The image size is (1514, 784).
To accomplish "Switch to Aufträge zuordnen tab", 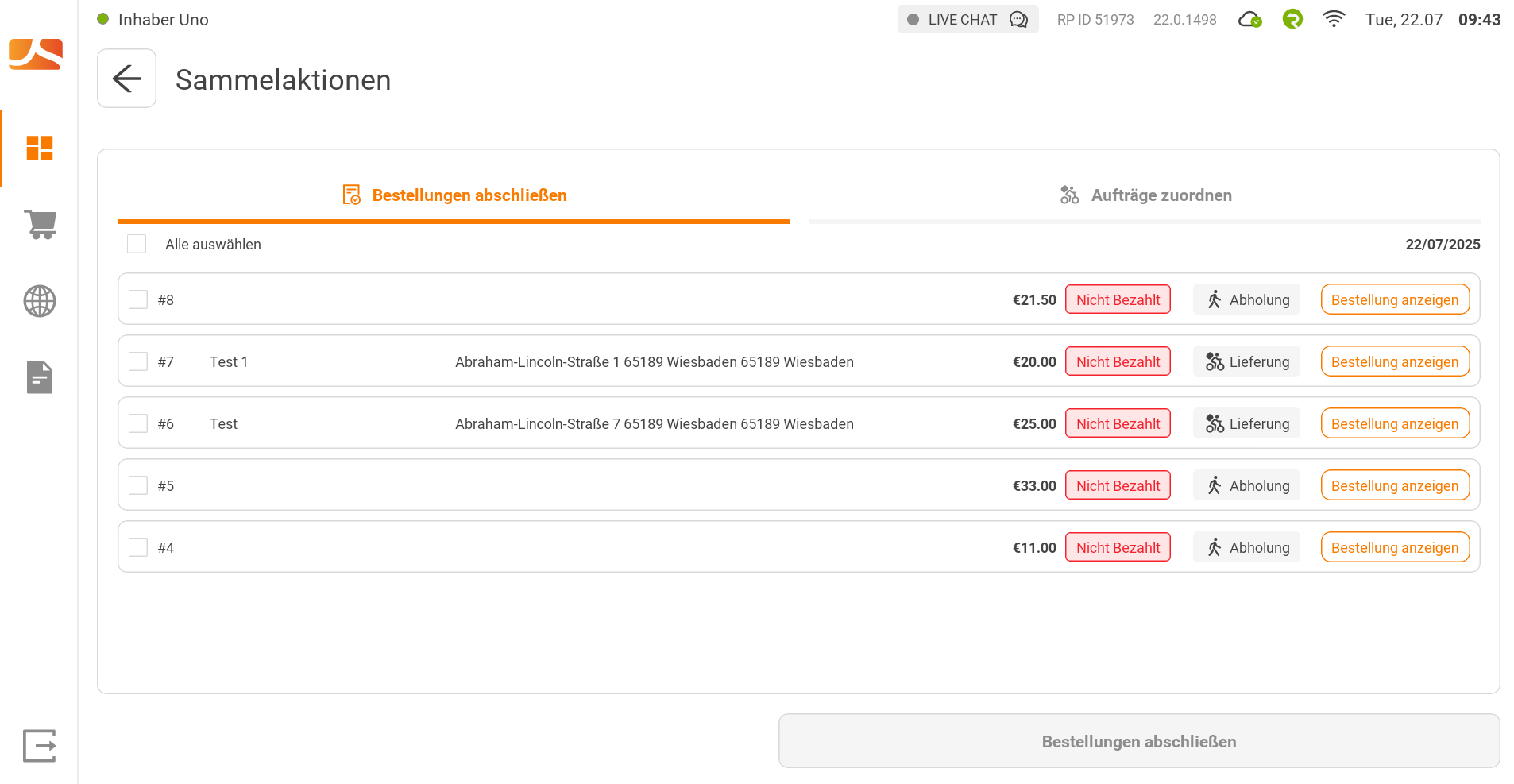I will [x=1145, y=195].
